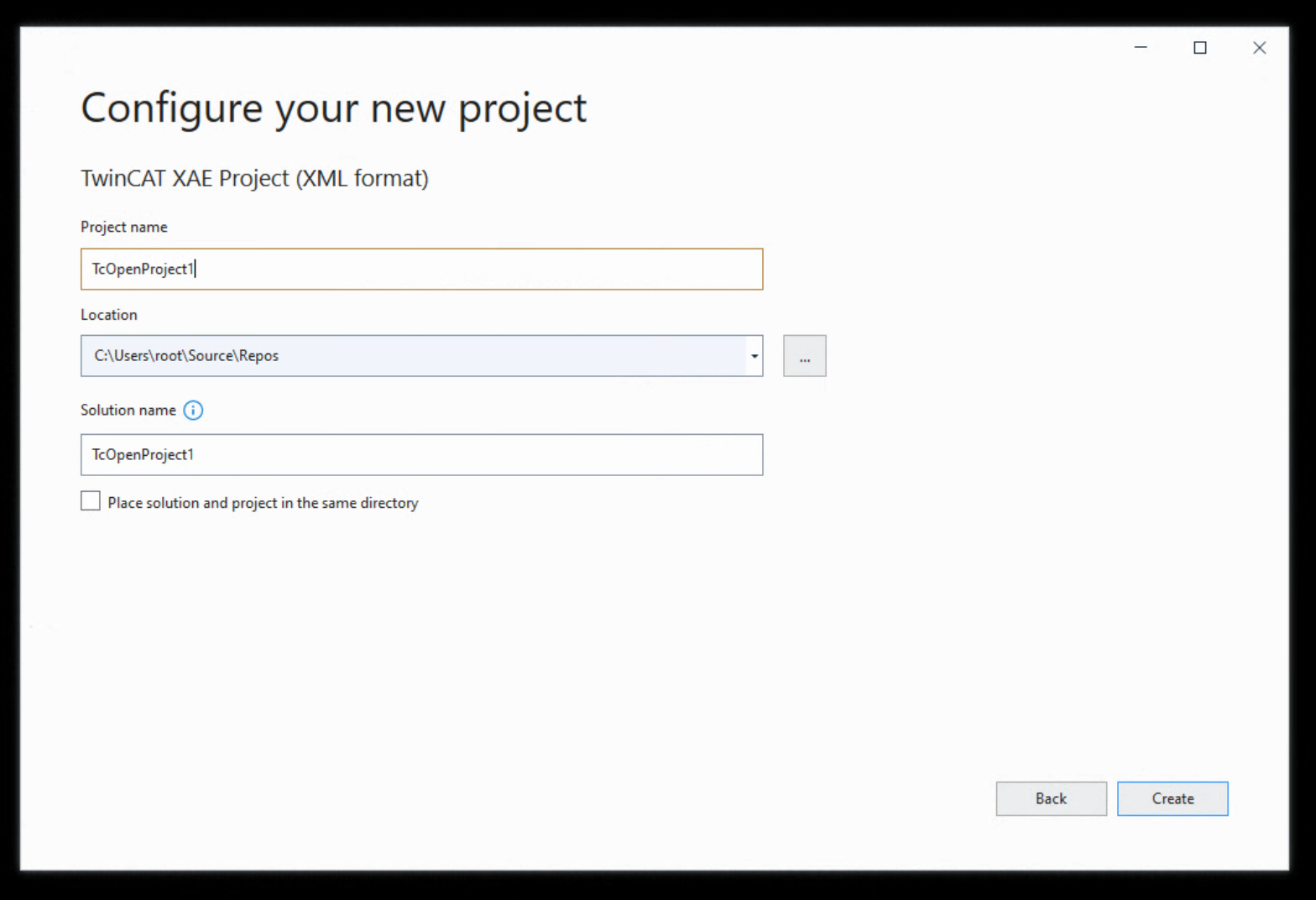Create the project with the Create button
Screen dimensions: 1316x900
tap(1172, 798)
